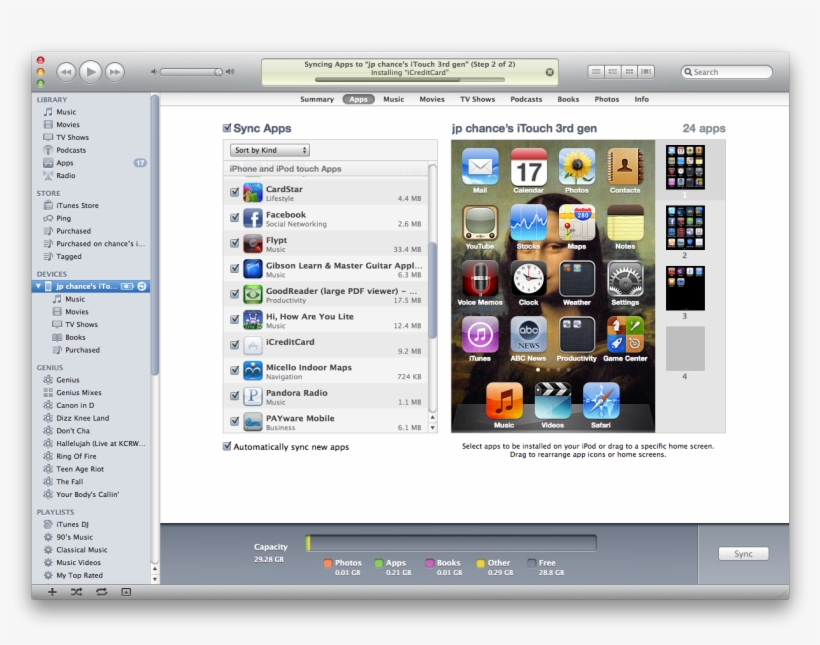This screenshot has width=820, height=645.
Task: Uncheck the Facebook app checkbox
Action: point(235,218)
